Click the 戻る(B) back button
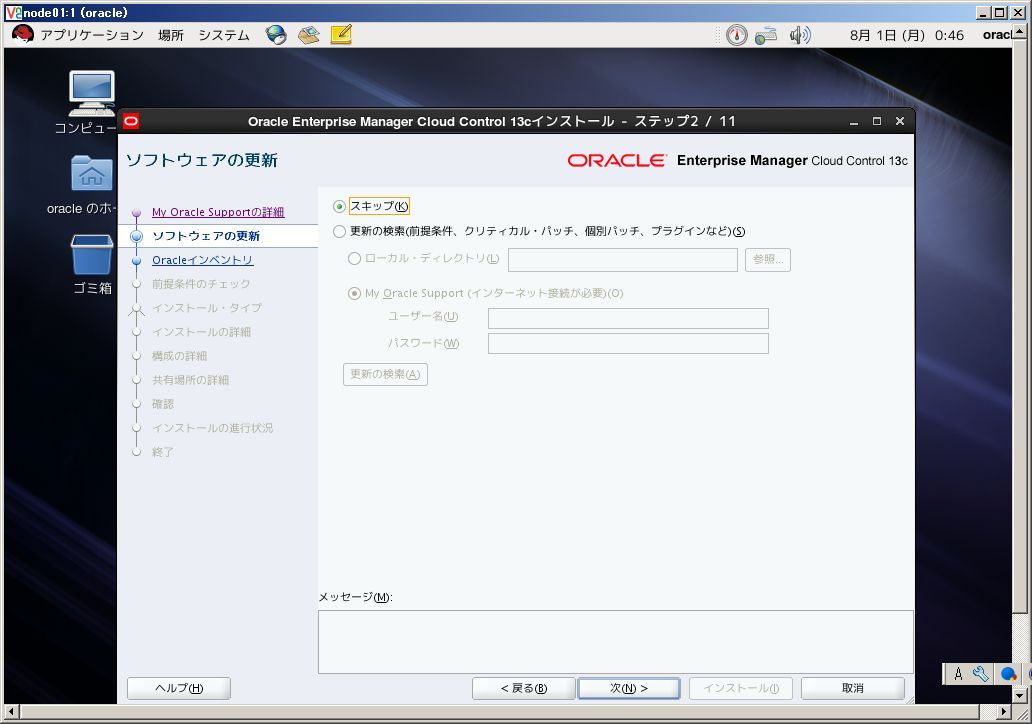Viewport: 1032px width, 724px height. coord(524,688)
